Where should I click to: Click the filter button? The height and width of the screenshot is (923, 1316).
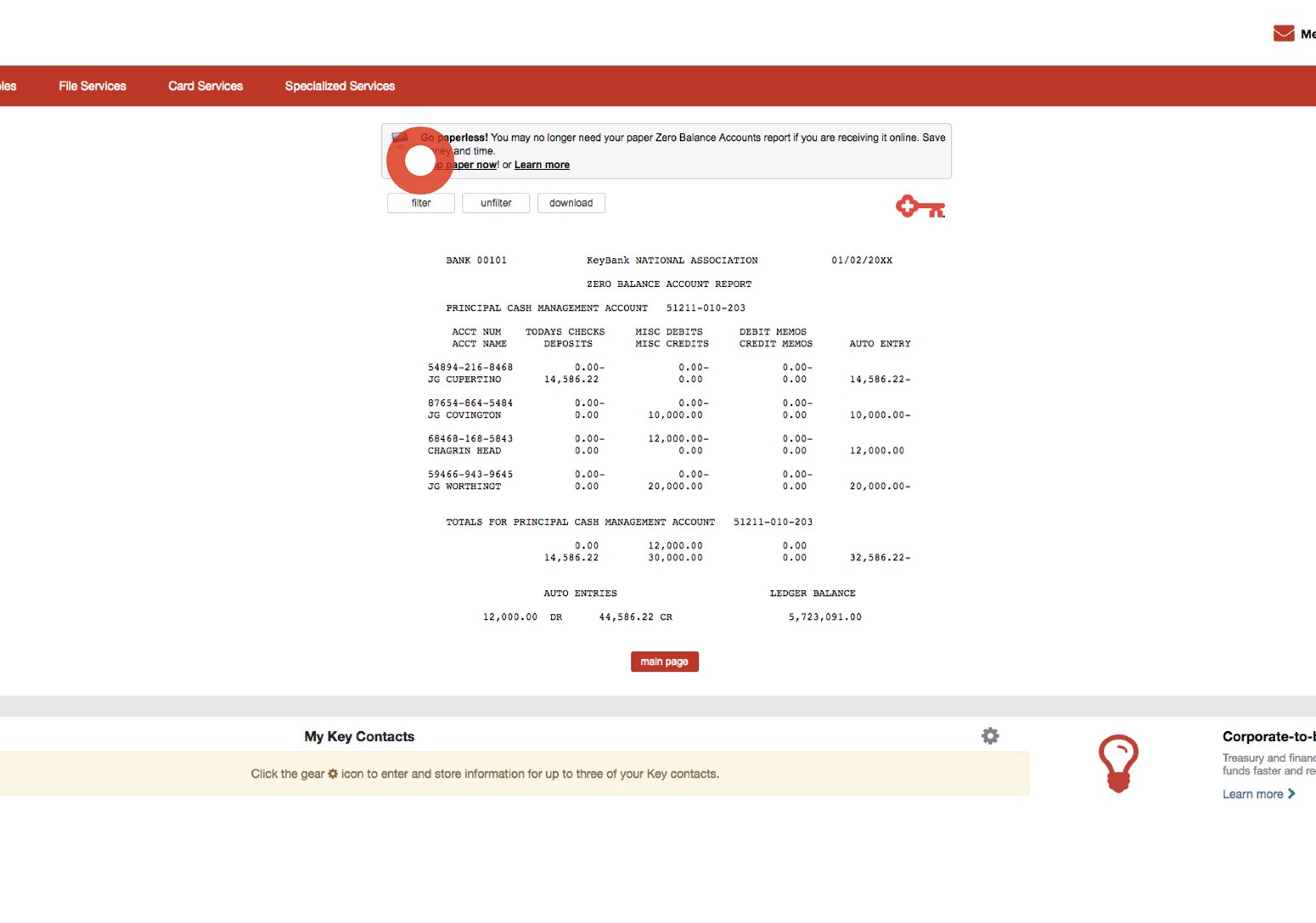(420, 203)
